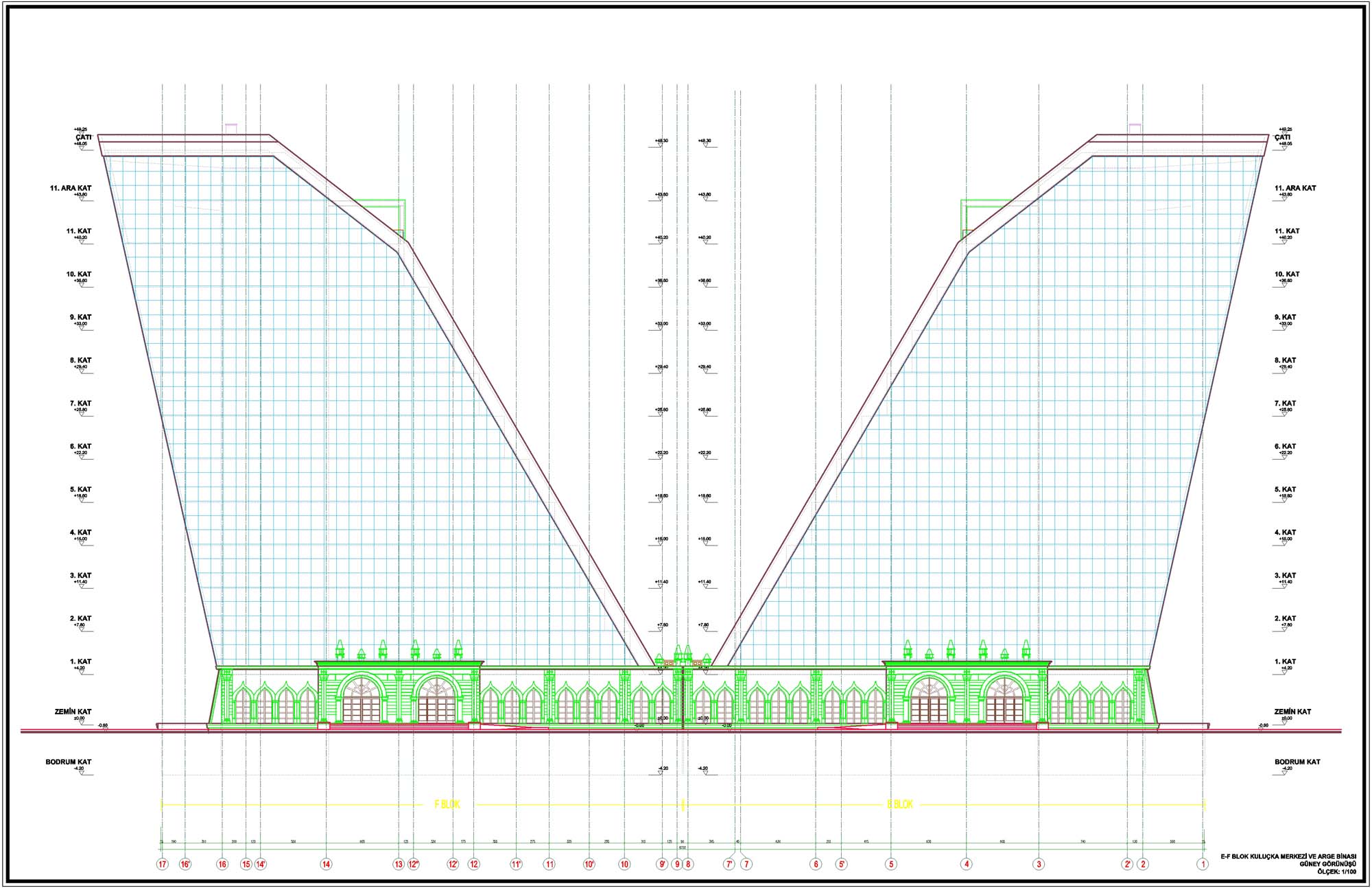
Task: Select left-side 1. KAT level label
Action: pos(80,662)
